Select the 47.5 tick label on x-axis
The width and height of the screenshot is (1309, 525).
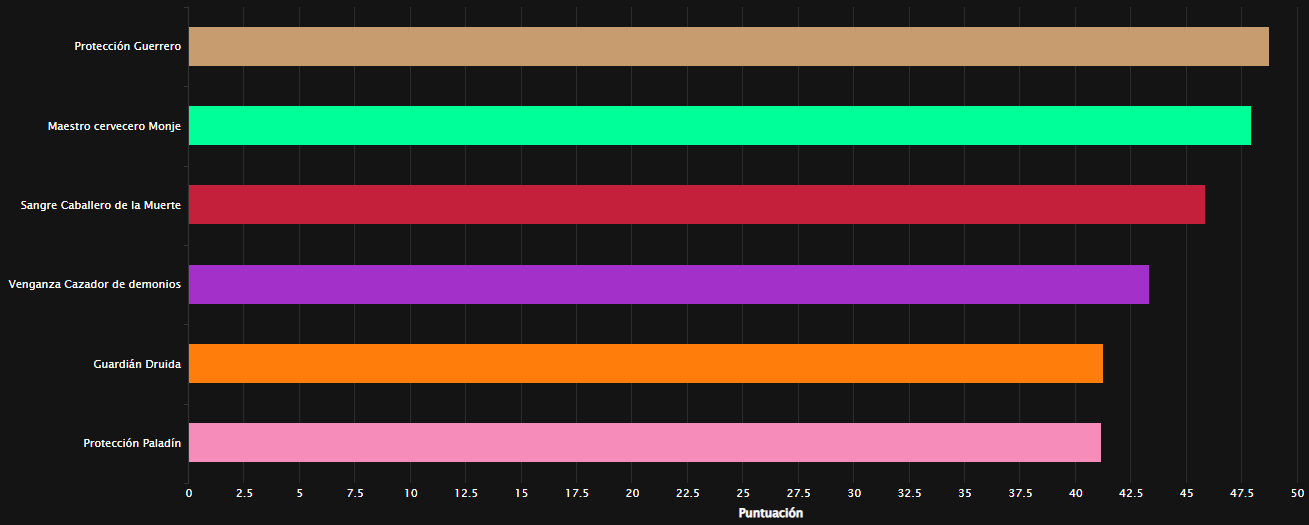[x=1242, y=493]
